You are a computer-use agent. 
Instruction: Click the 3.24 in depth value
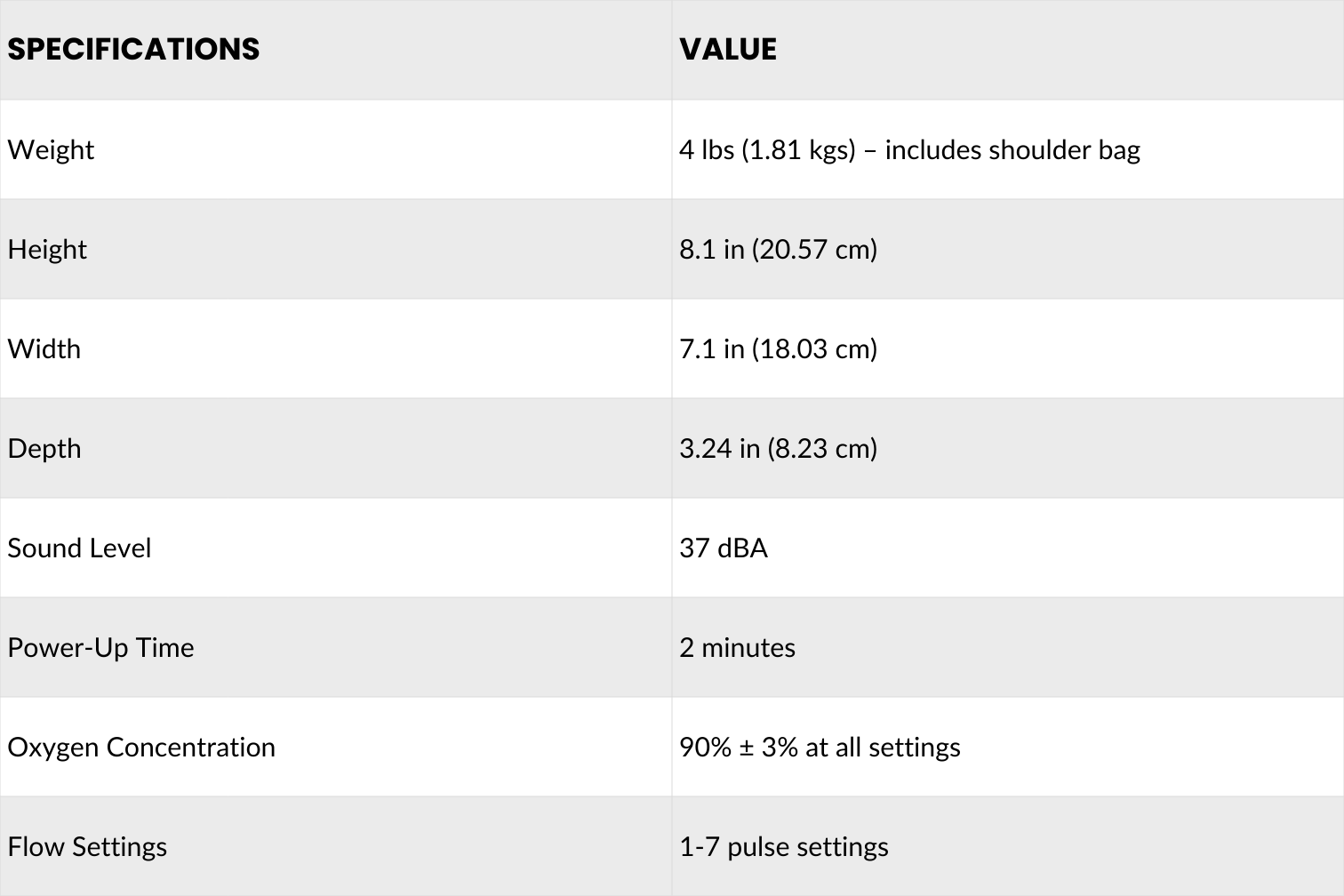coord(778,448)
